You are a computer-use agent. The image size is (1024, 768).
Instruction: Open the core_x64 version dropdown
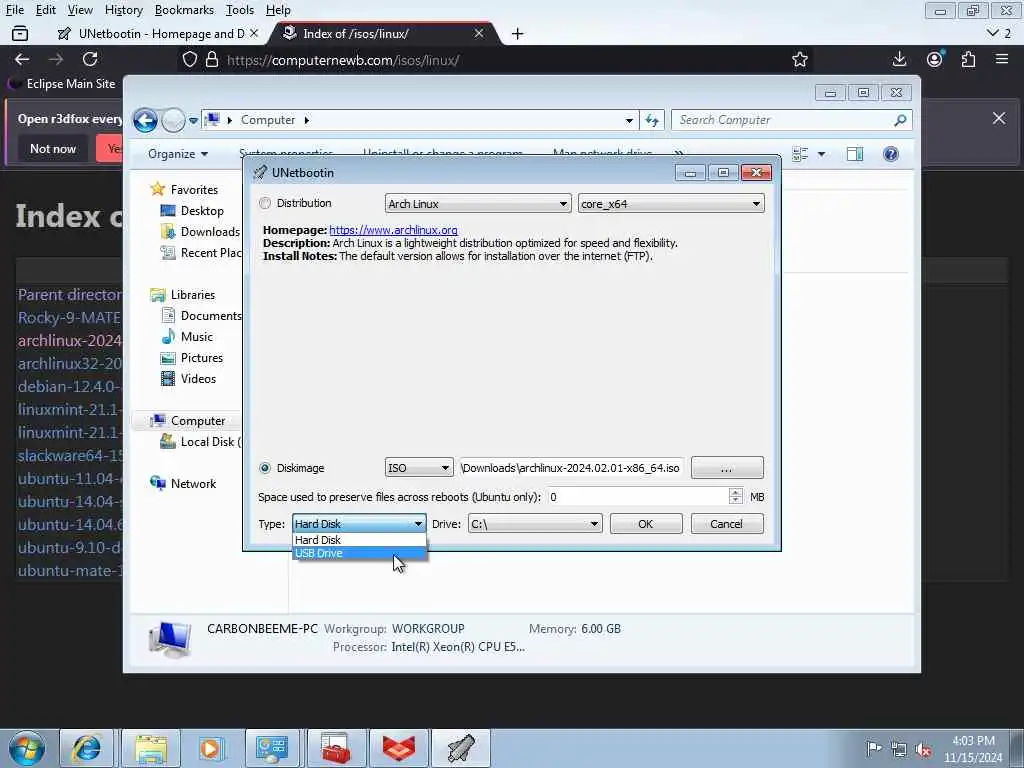tap(671, 204)
